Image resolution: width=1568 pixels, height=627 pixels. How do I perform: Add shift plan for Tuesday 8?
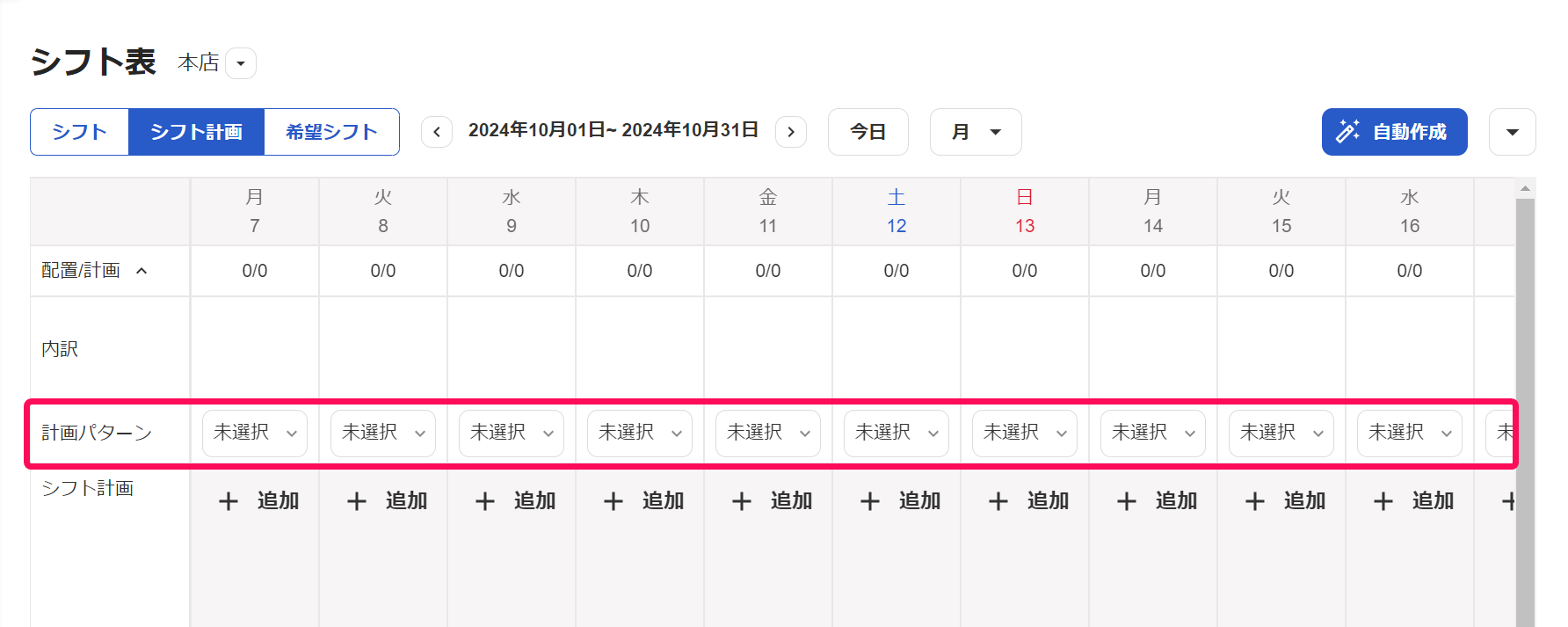click(x=387, y=500)
